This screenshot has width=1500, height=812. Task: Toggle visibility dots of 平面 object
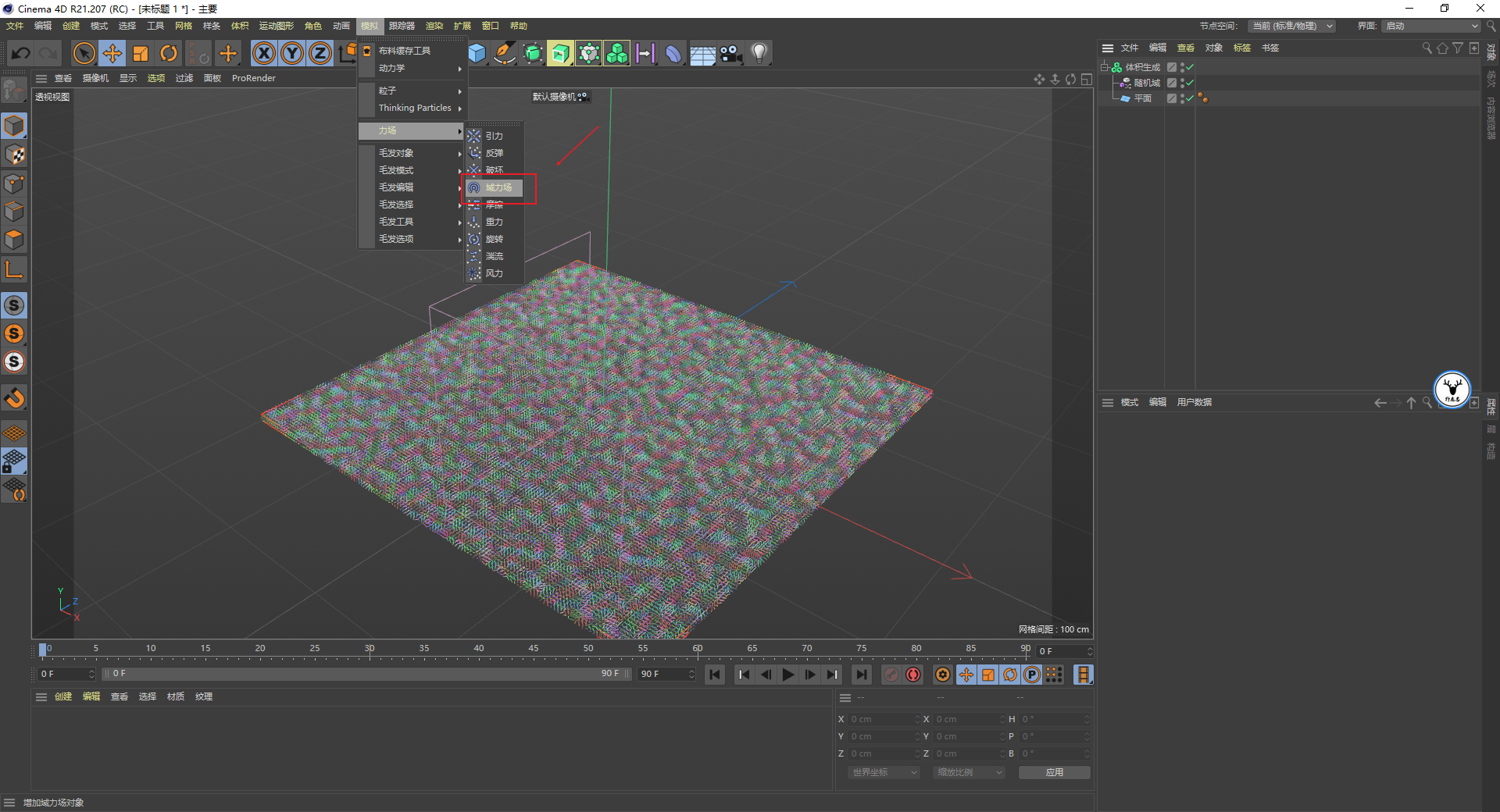tap(1182, 98)
